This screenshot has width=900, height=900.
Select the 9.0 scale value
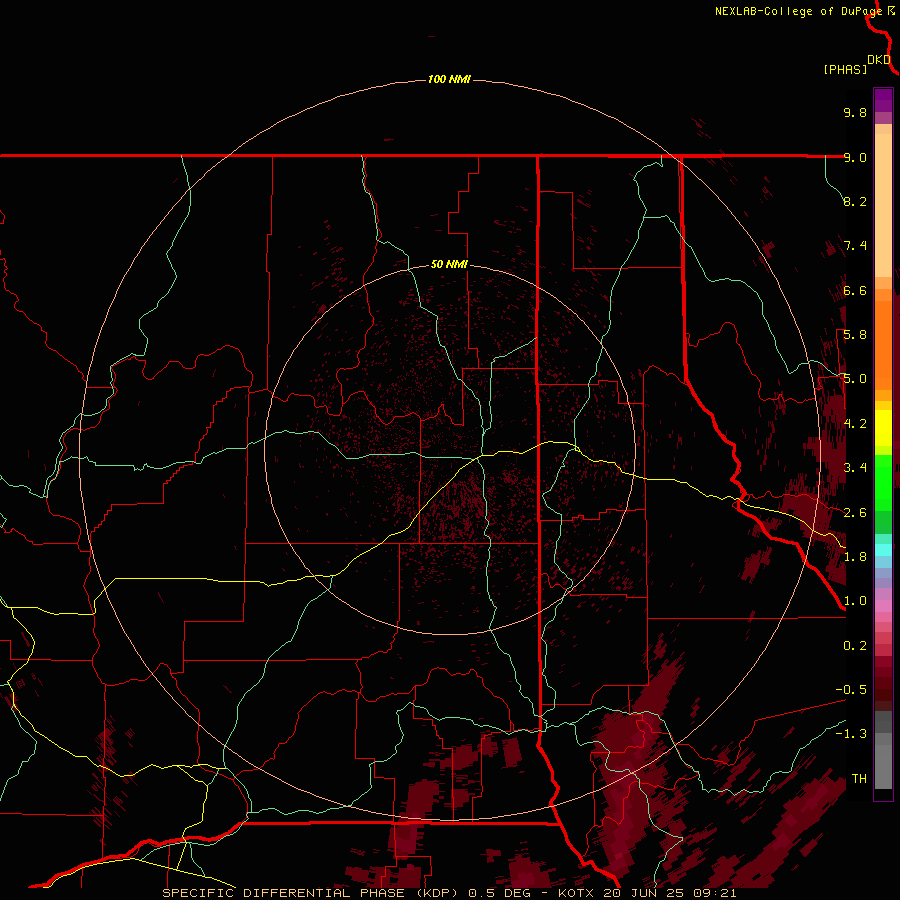point(855,157)
